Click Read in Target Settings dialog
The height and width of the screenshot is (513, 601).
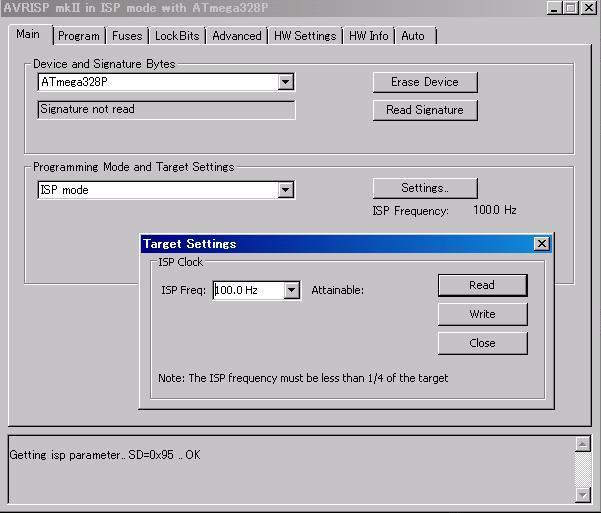click(x=483, y=285)
